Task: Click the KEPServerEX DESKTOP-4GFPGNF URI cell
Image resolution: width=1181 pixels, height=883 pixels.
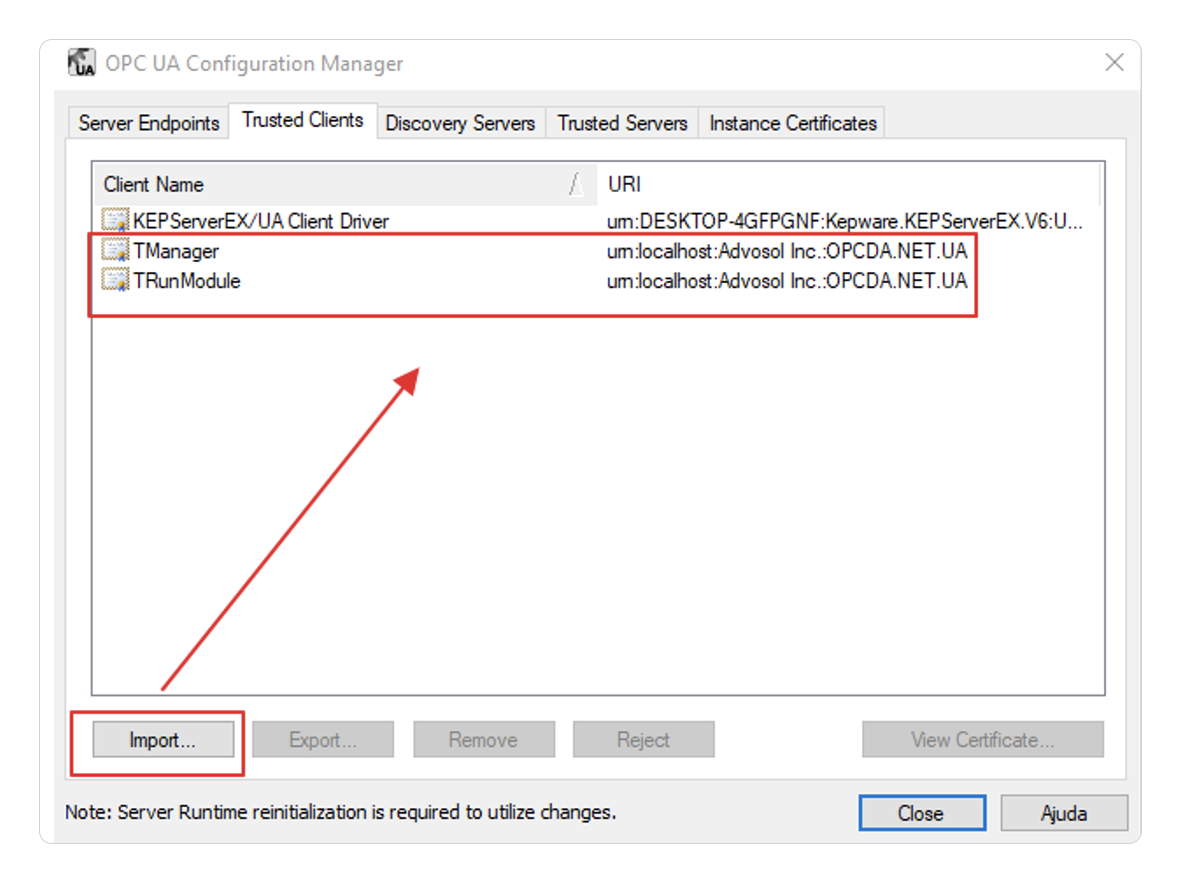Action: pos(844,221)
